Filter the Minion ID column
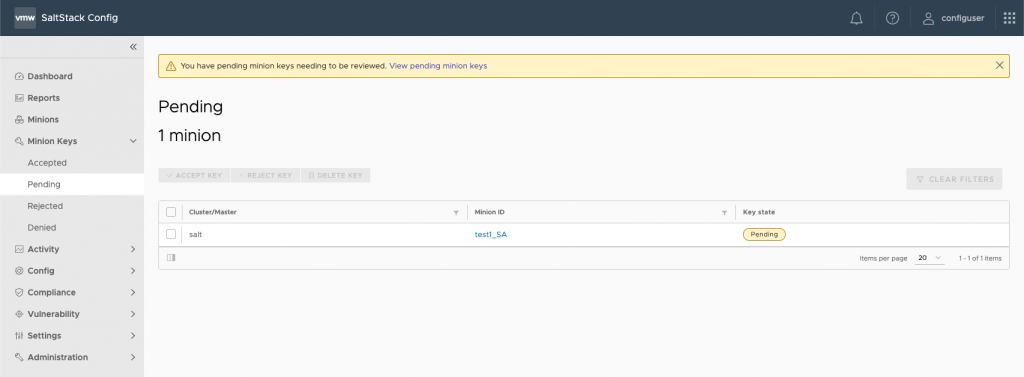Screen dimensions: 1024x377 point(724,213)
